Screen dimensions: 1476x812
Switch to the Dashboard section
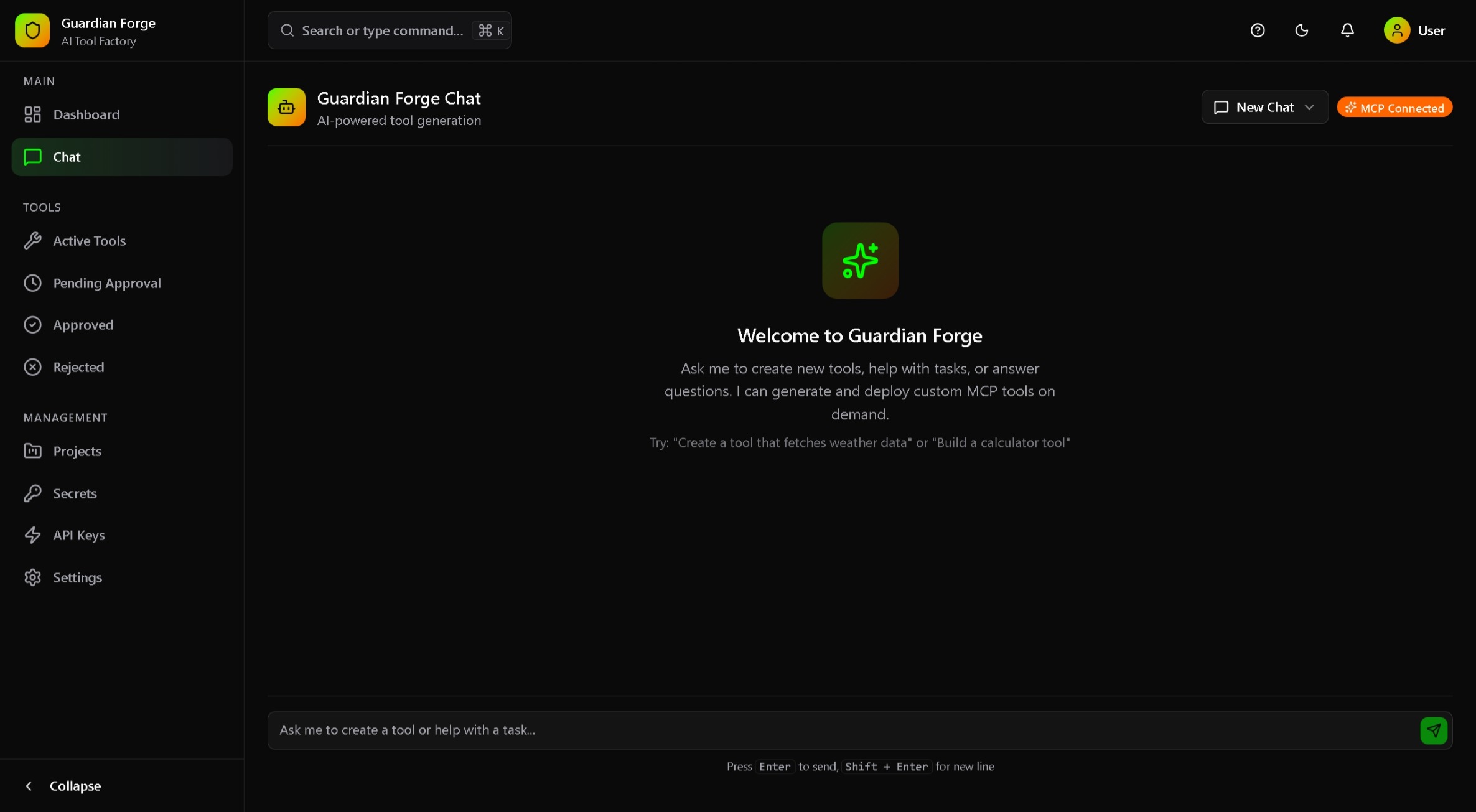pos(86,114)
